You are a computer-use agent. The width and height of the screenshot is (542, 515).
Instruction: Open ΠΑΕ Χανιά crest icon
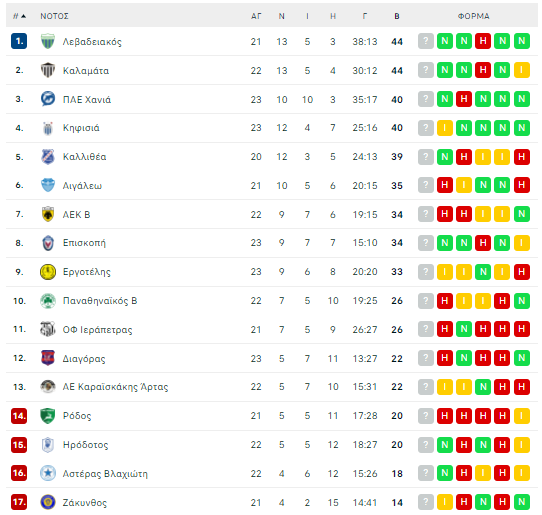tap(48, 99)
